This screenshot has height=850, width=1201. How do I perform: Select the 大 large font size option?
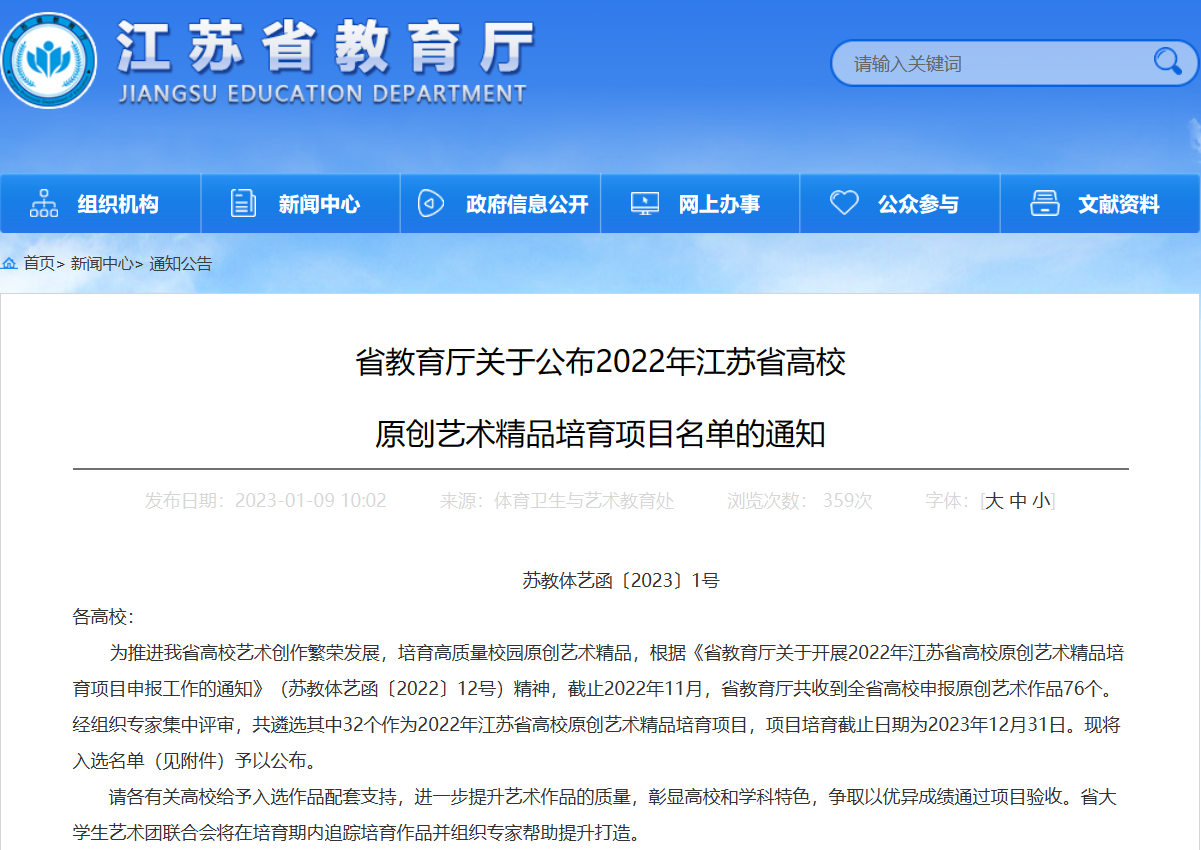click(993, 501)
